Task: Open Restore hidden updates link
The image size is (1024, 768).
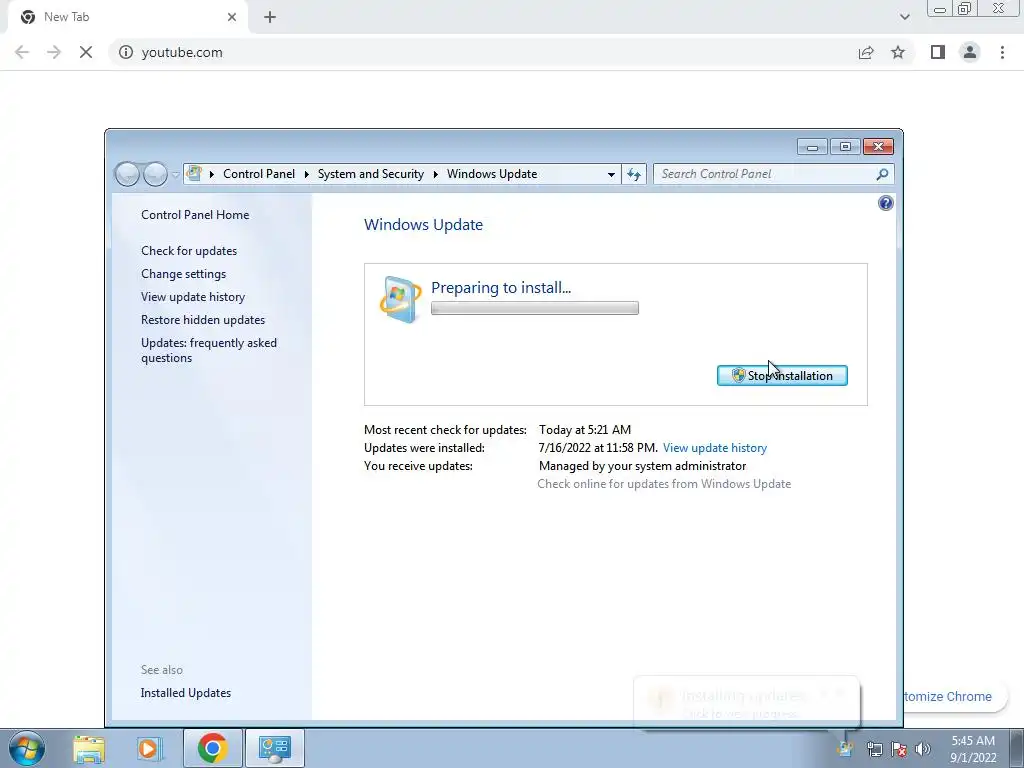Action: point(203,320)
